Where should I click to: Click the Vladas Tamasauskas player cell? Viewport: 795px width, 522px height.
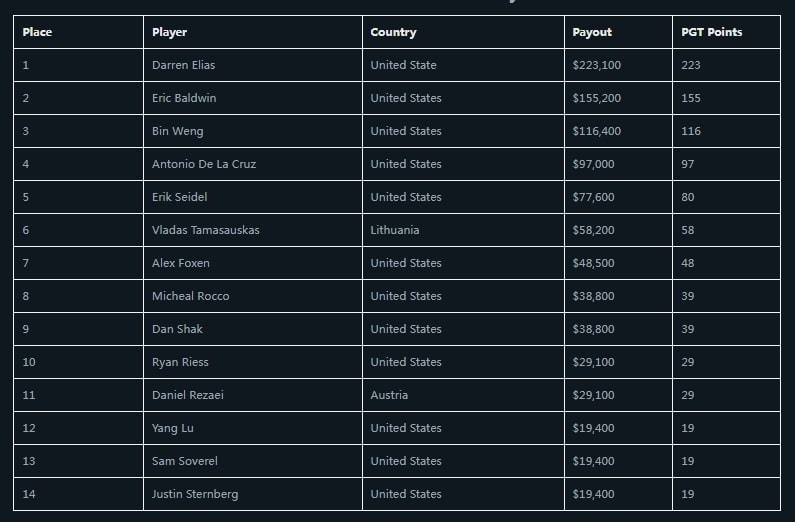click(x=205, y=230)
